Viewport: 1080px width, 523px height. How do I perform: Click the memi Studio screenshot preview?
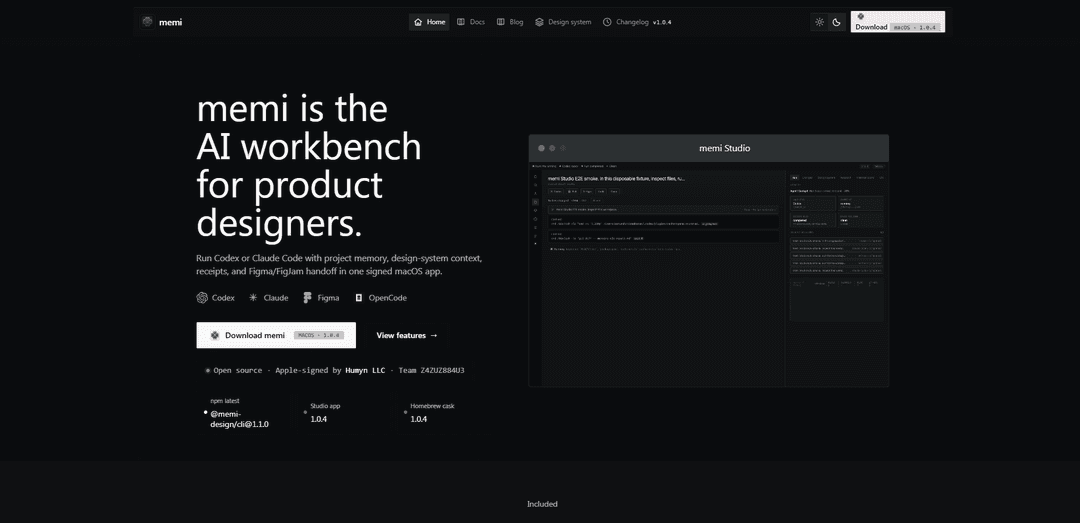click(x=709, y=260)
